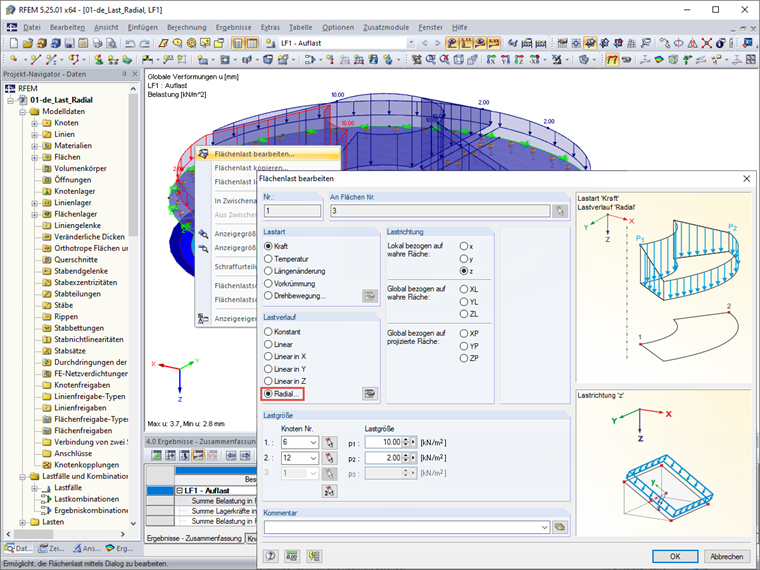Select the Konstant load distribution option

coord(268,331)
